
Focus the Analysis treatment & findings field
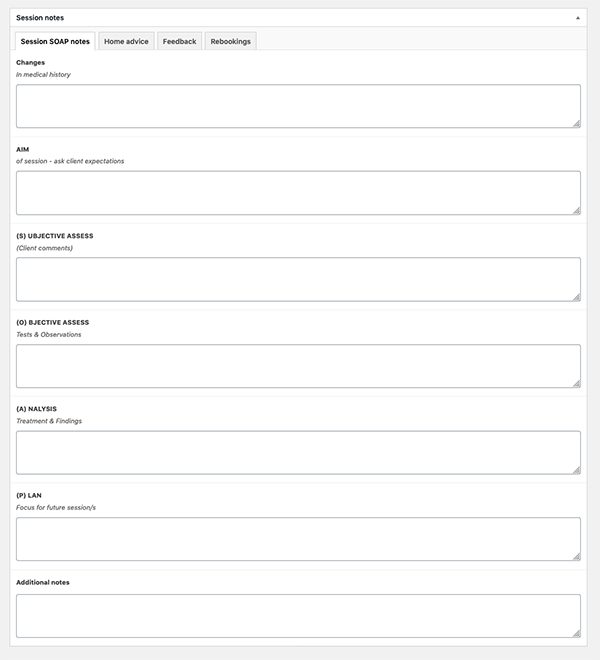click(x=298, y=452)
